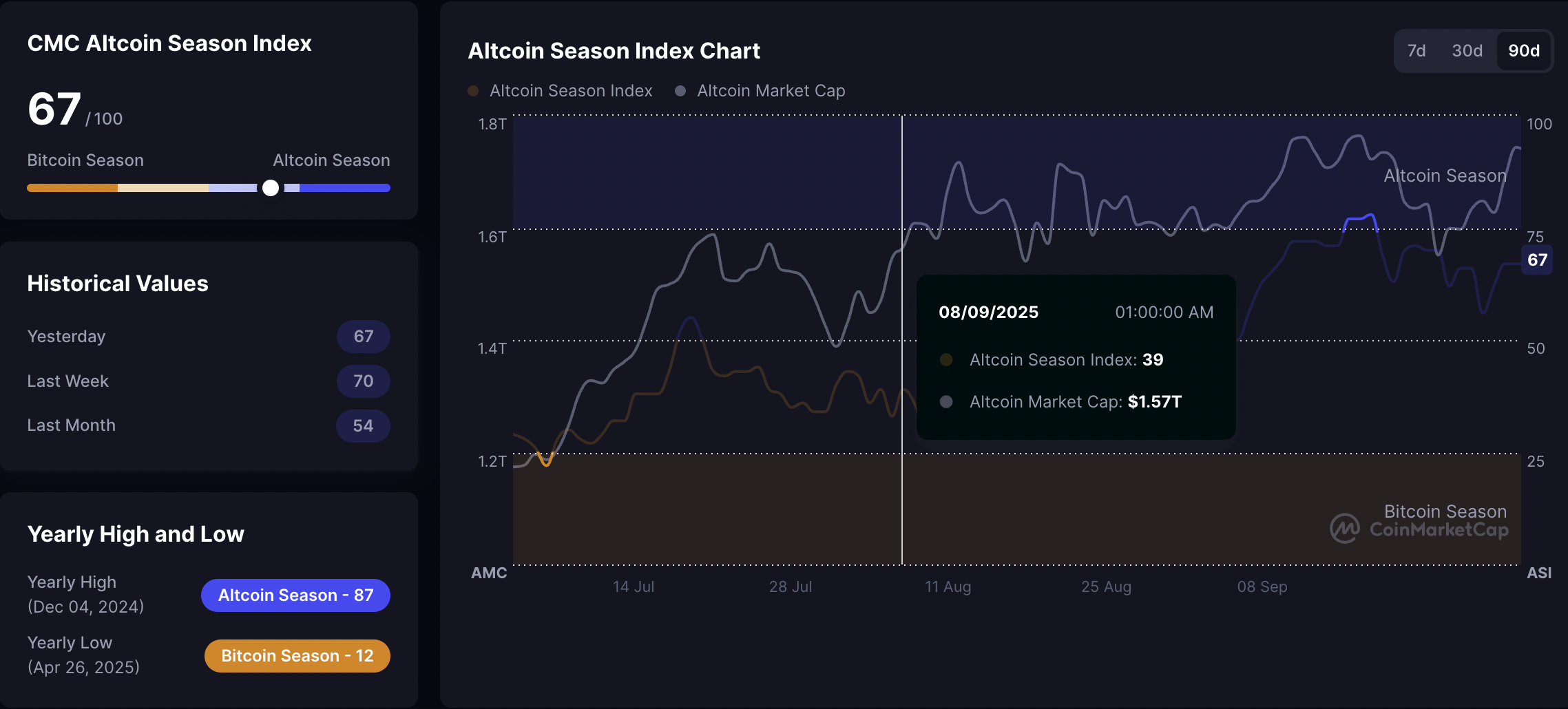Screen dimensions: 1568x709
Task: Toggle the Altcoin Season Index series visibility
Action: 561,90
